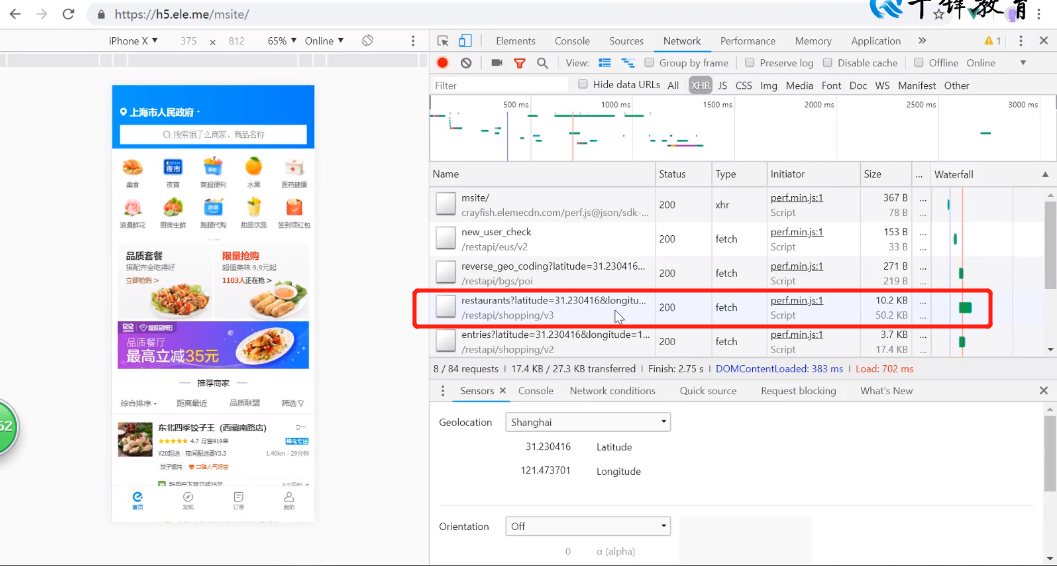Stop recording the network log
The width and height of the screenshot is (1057, 566).
442,63
